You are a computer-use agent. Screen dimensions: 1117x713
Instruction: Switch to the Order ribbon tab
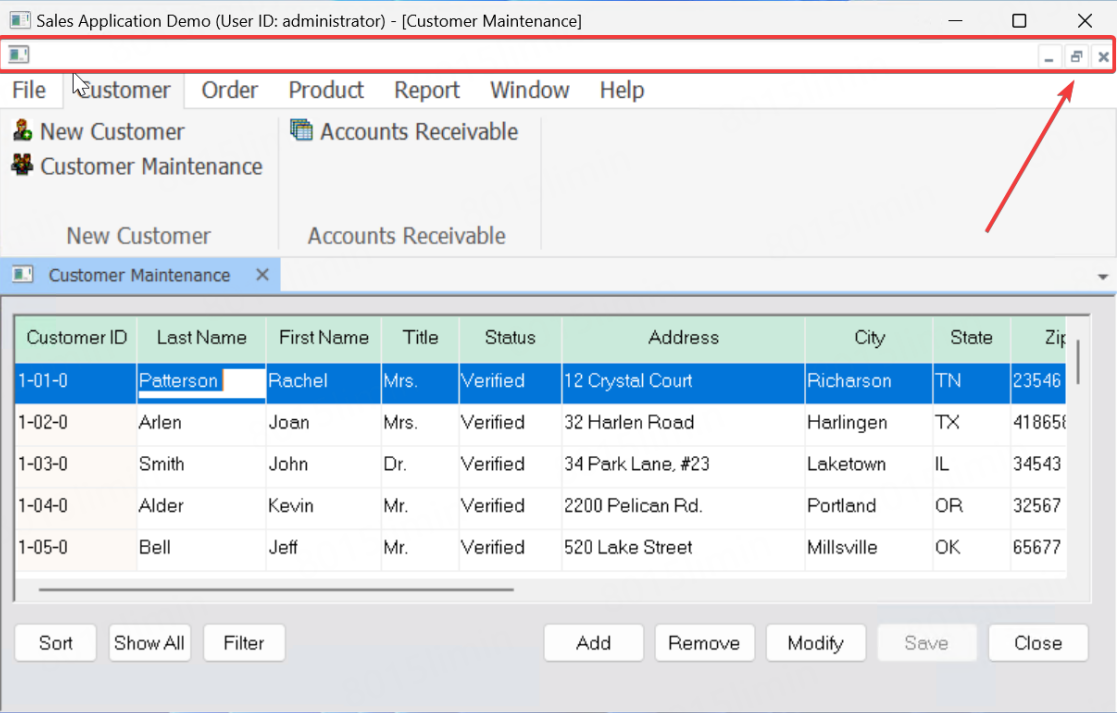point(230,90)
